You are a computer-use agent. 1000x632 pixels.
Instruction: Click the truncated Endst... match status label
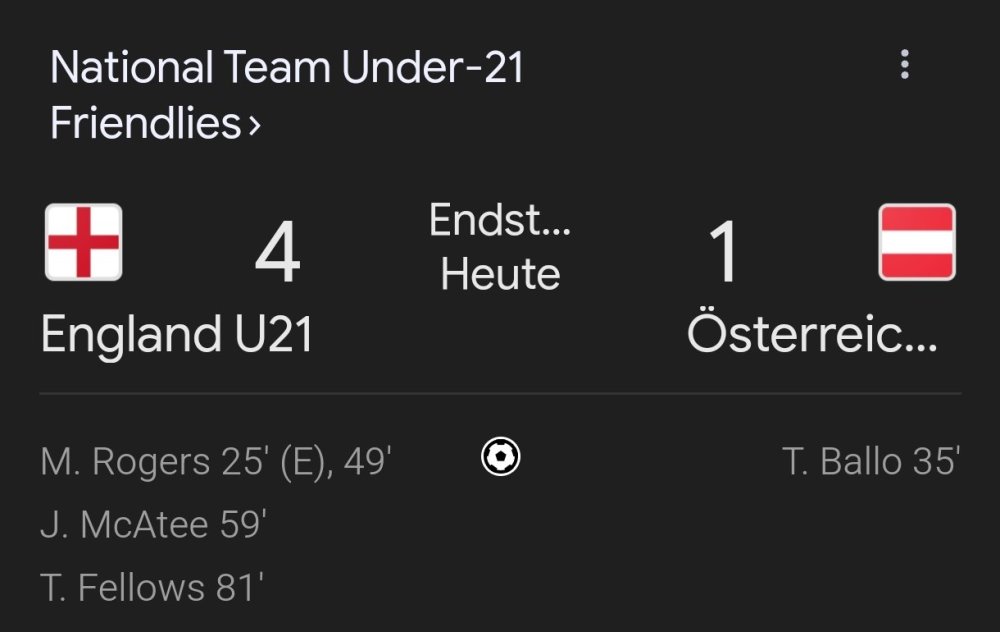pos(500,221)
